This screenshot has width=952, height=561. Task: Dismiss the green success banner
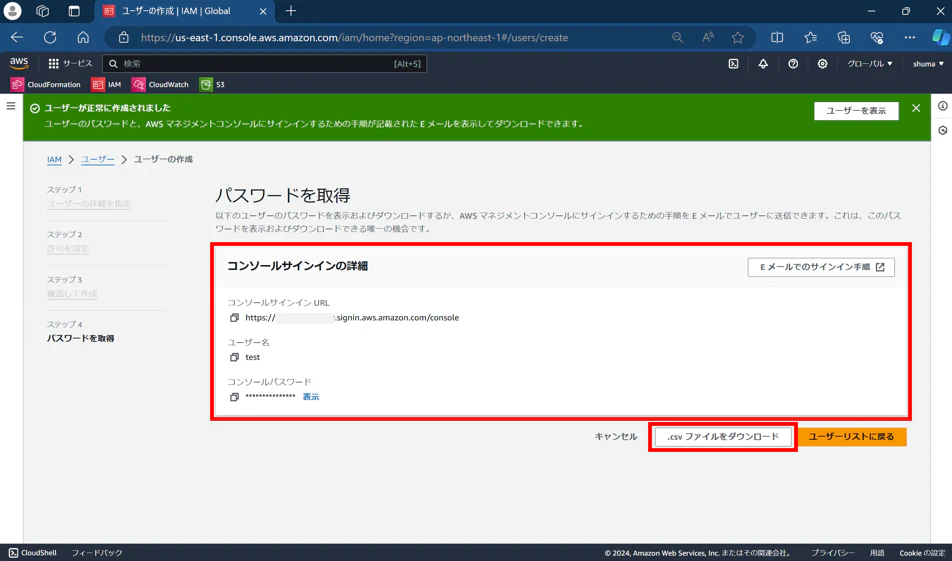click(x=916, y=108)
